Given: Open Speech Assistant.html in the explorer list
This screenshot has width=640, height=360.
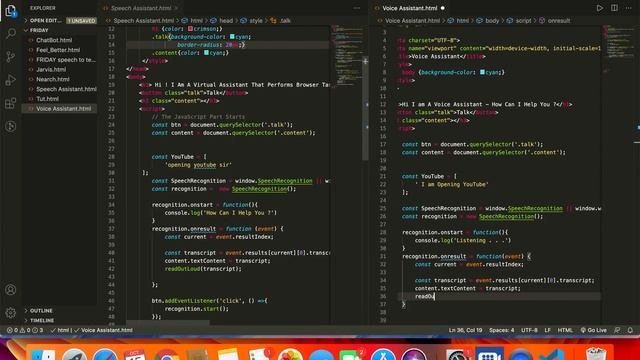Looking at the screenshot, I should pos(66,89).
